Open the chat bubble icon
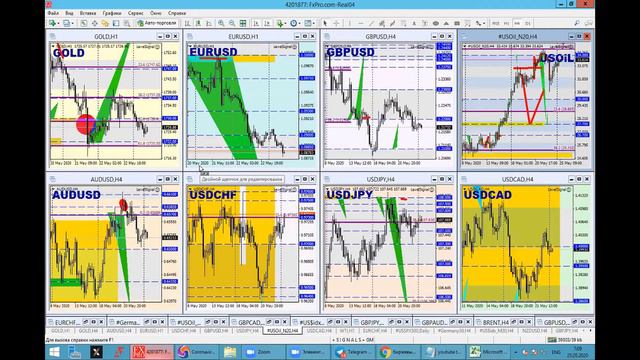640x360 pixels. pos(588,23)
